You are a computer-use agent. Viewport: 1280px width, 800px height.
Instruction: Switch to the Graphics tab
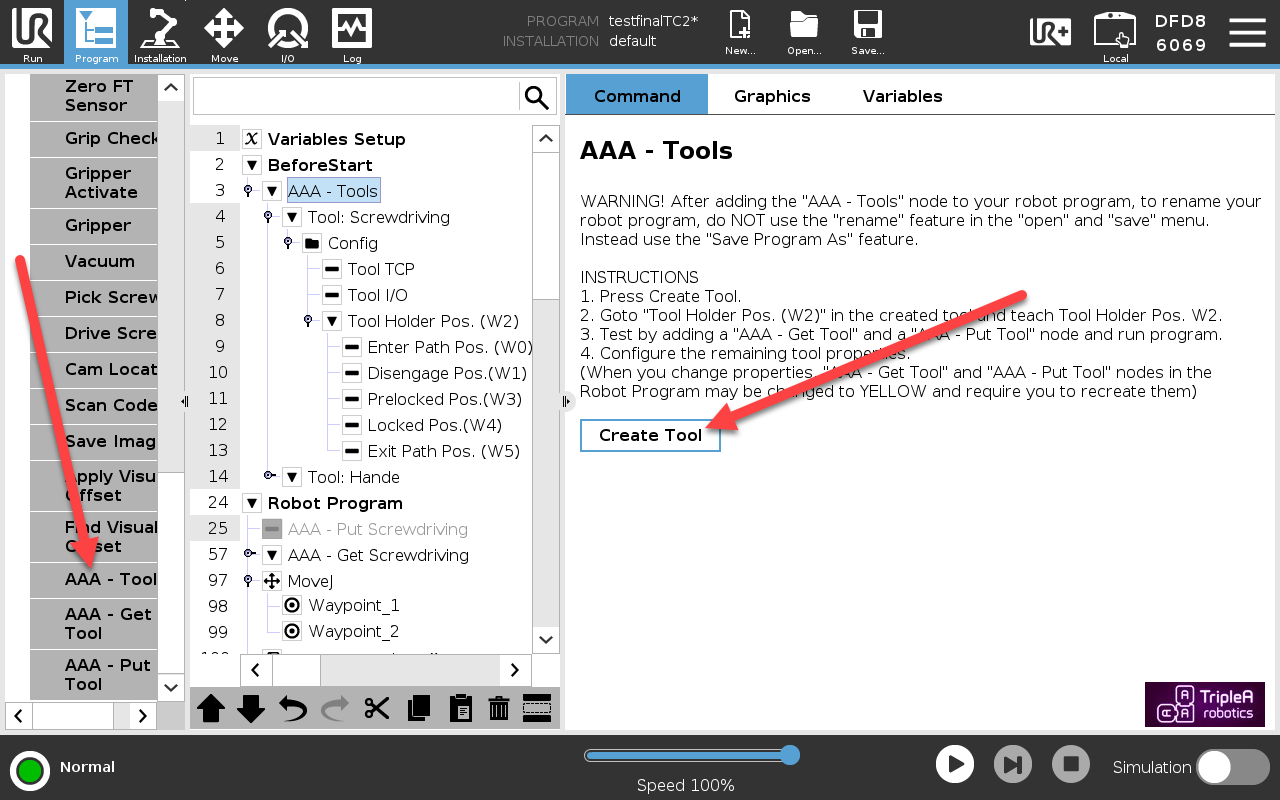click(x=772, y=96)
